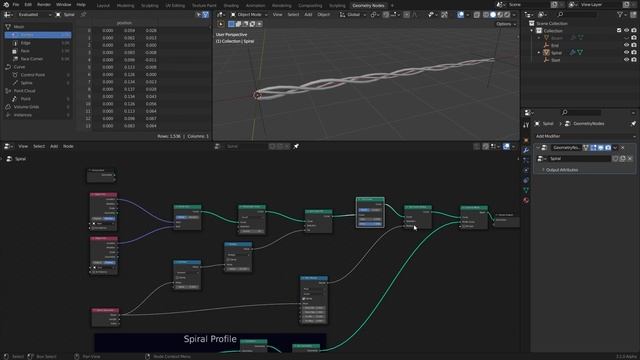Toggle snapping magnet in viewport header

[x=386, y=15]
